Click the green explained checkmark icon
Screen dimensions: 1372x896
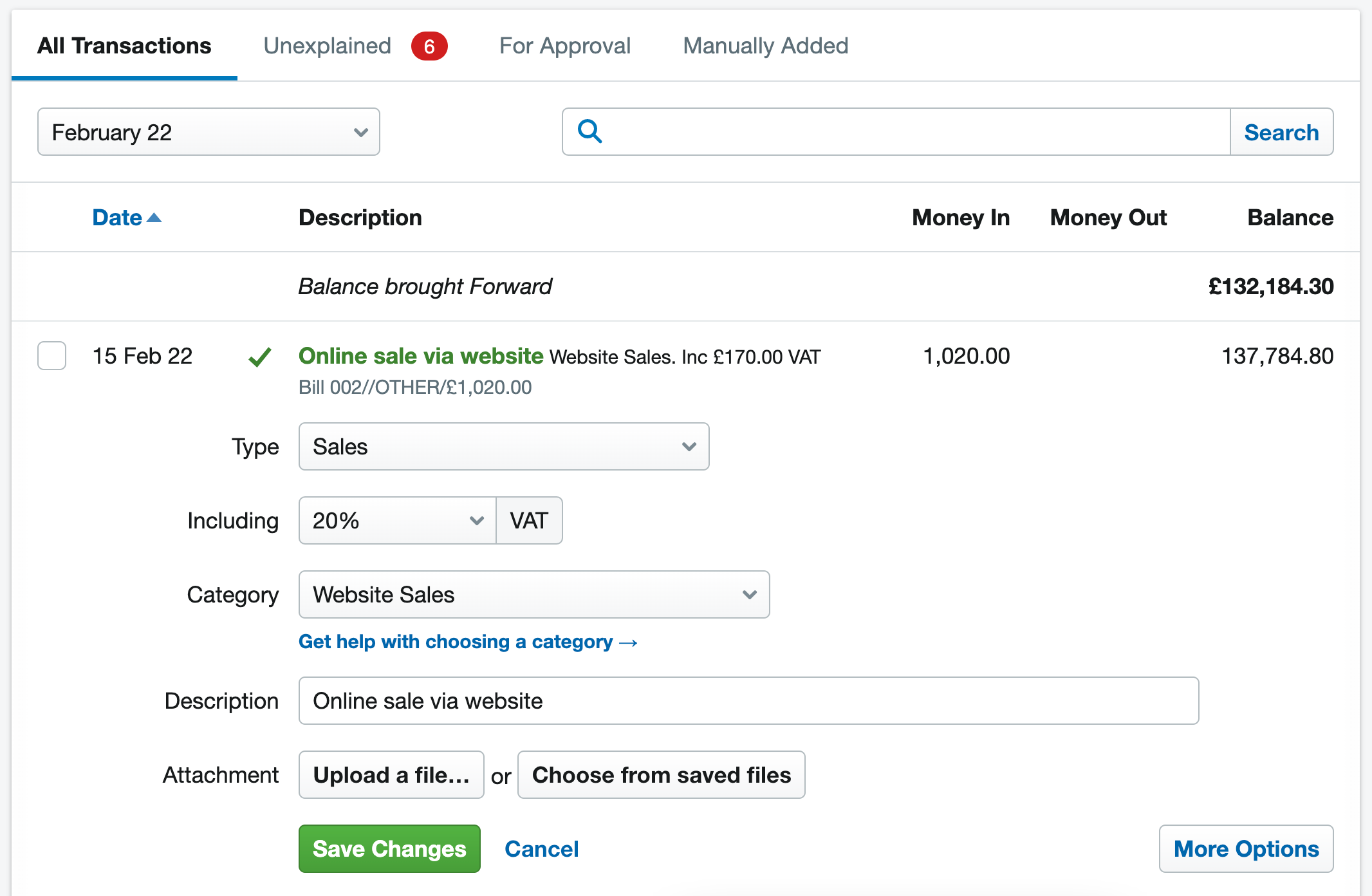pos(260,357)
